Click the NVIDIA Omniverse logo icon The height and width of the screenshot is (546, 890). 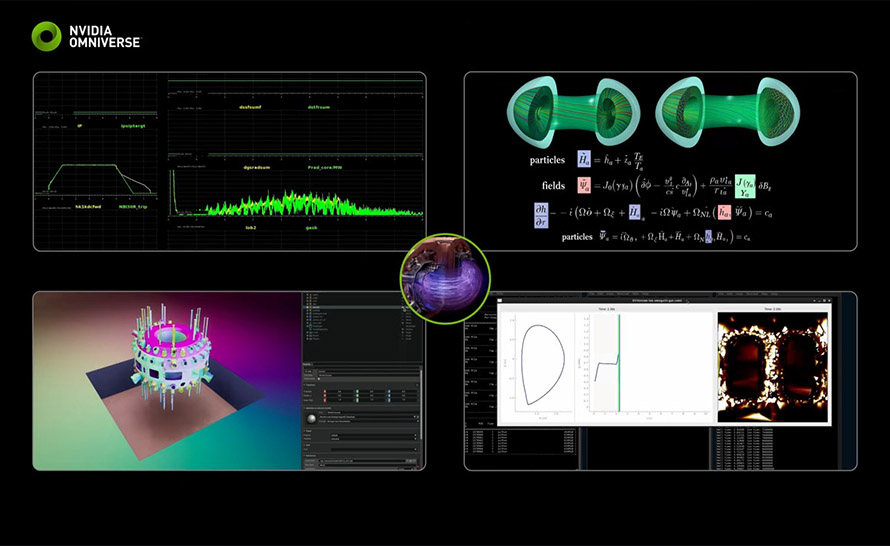(x=46, y=36)
